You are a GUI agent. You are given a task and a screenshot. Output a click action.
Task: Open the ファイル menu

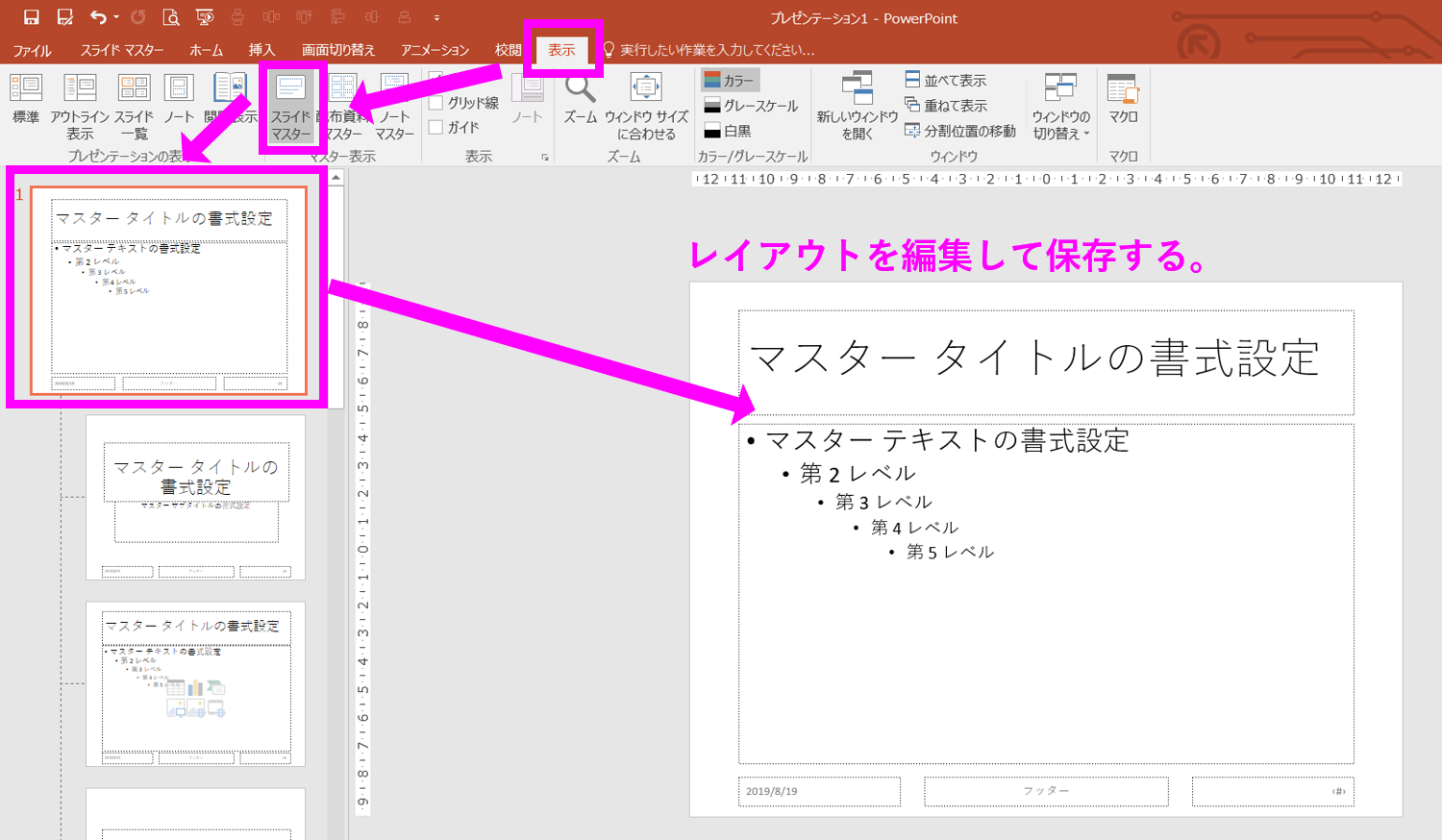(x=32, y=50)
